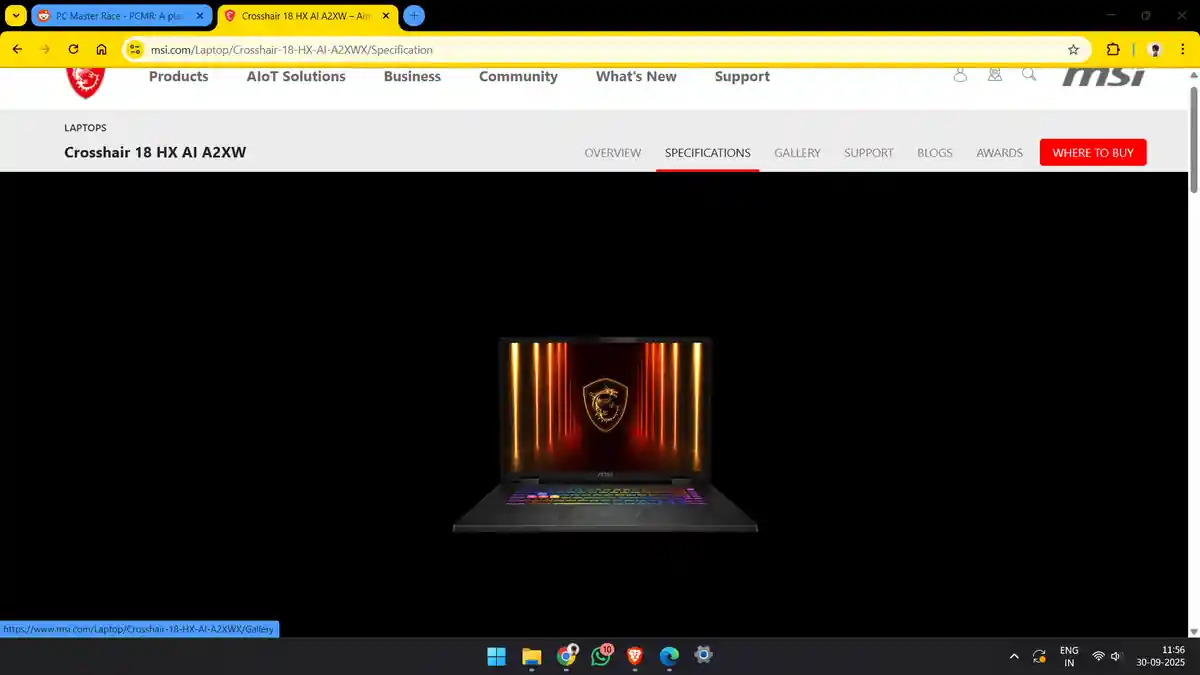Image resolution: width=1200 pixels, height=675 pixels.
Task: Open the tab search dropdown arrow
Action: (16, 16)
